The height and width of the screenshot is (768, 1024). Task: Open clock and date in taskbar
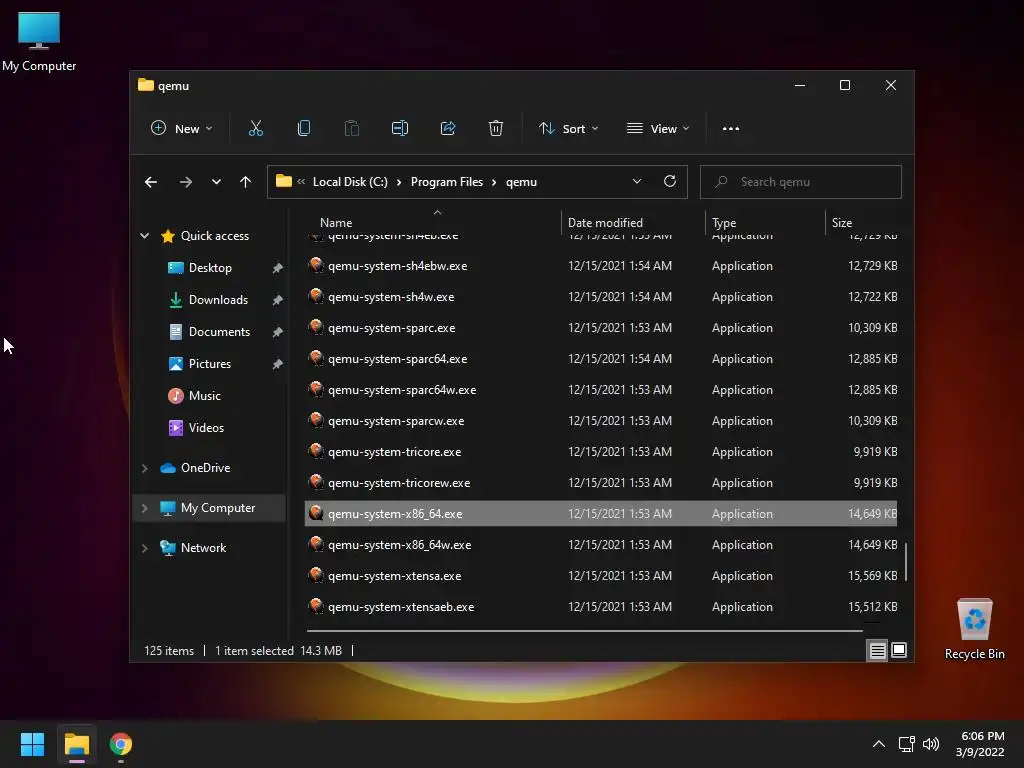click(980, 744)
